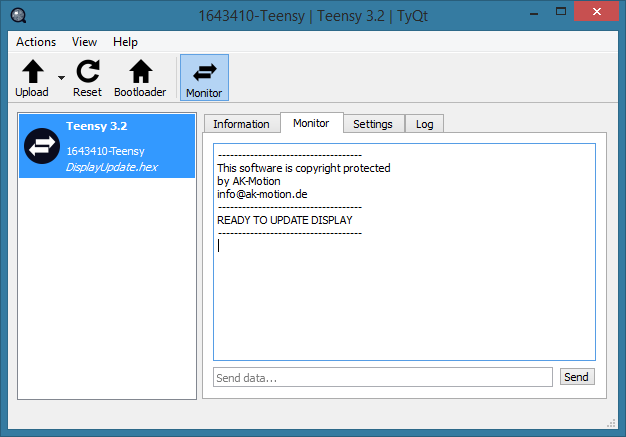Open the View menu
The height and width of the screenshot is (437, 626).
[x=84, y=42]
